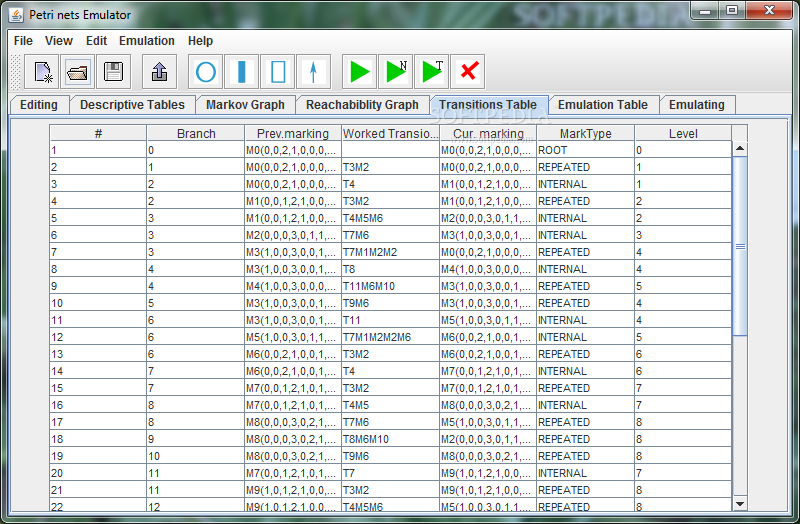Open the Help menu
Screen dimensions: 800x524
[200, 41]
